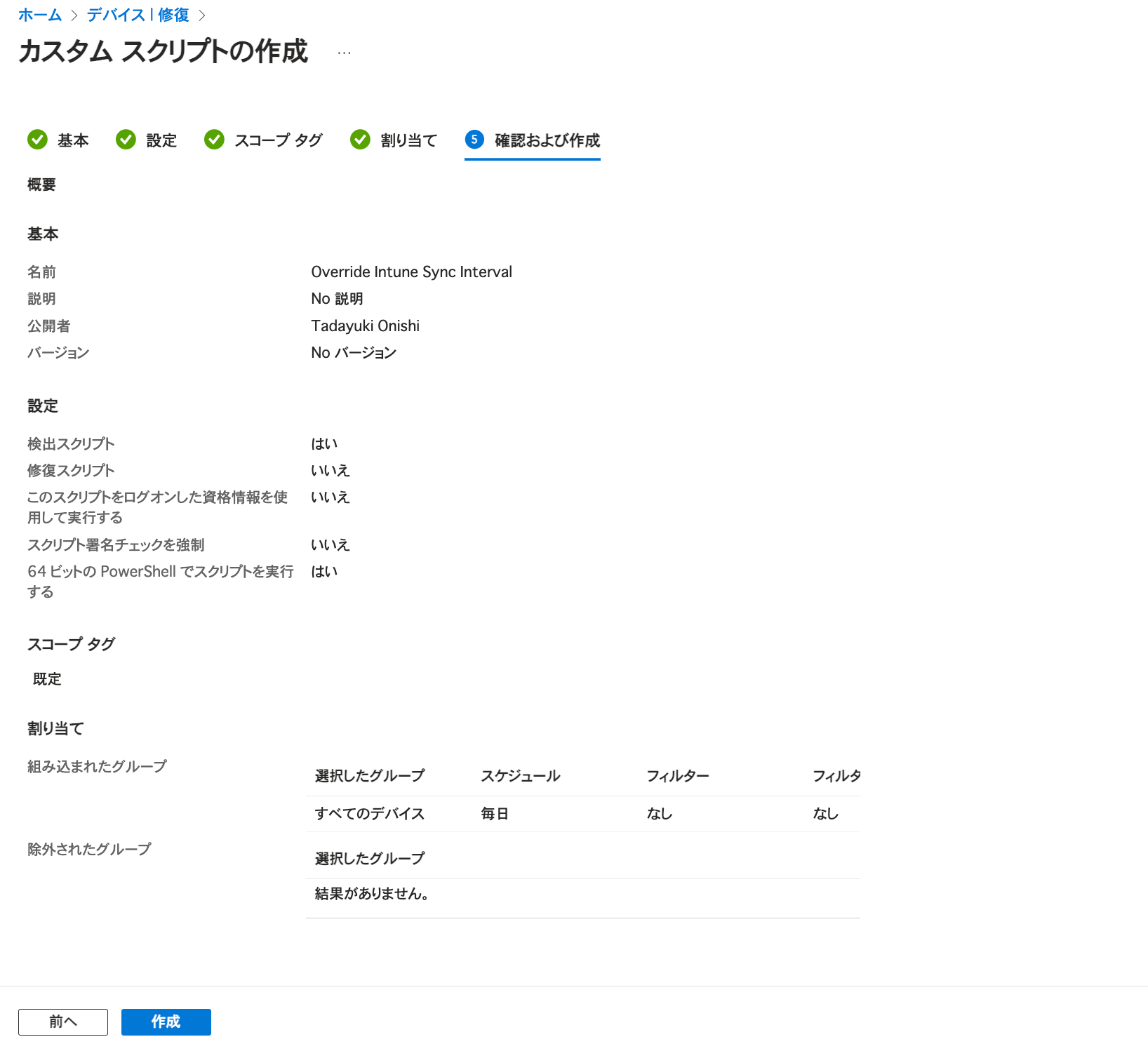Viewport: 1148px width, 1051px height.
Task: Click the green checkmark icon beside 基本
Action: (37, 140)
